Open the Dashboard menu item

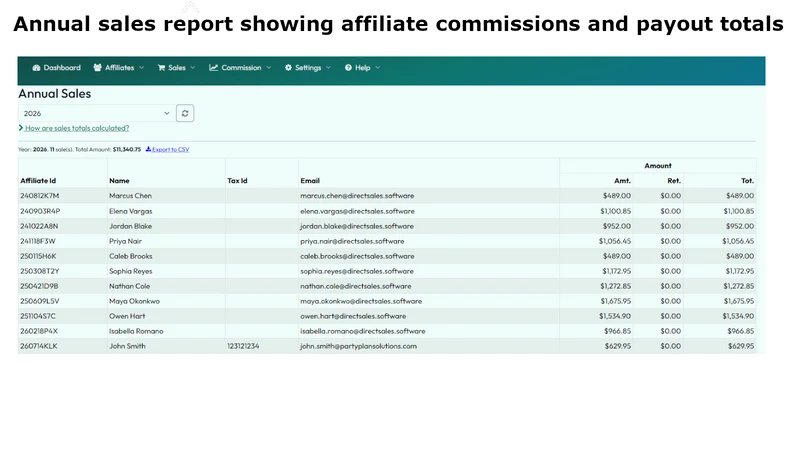56,68
